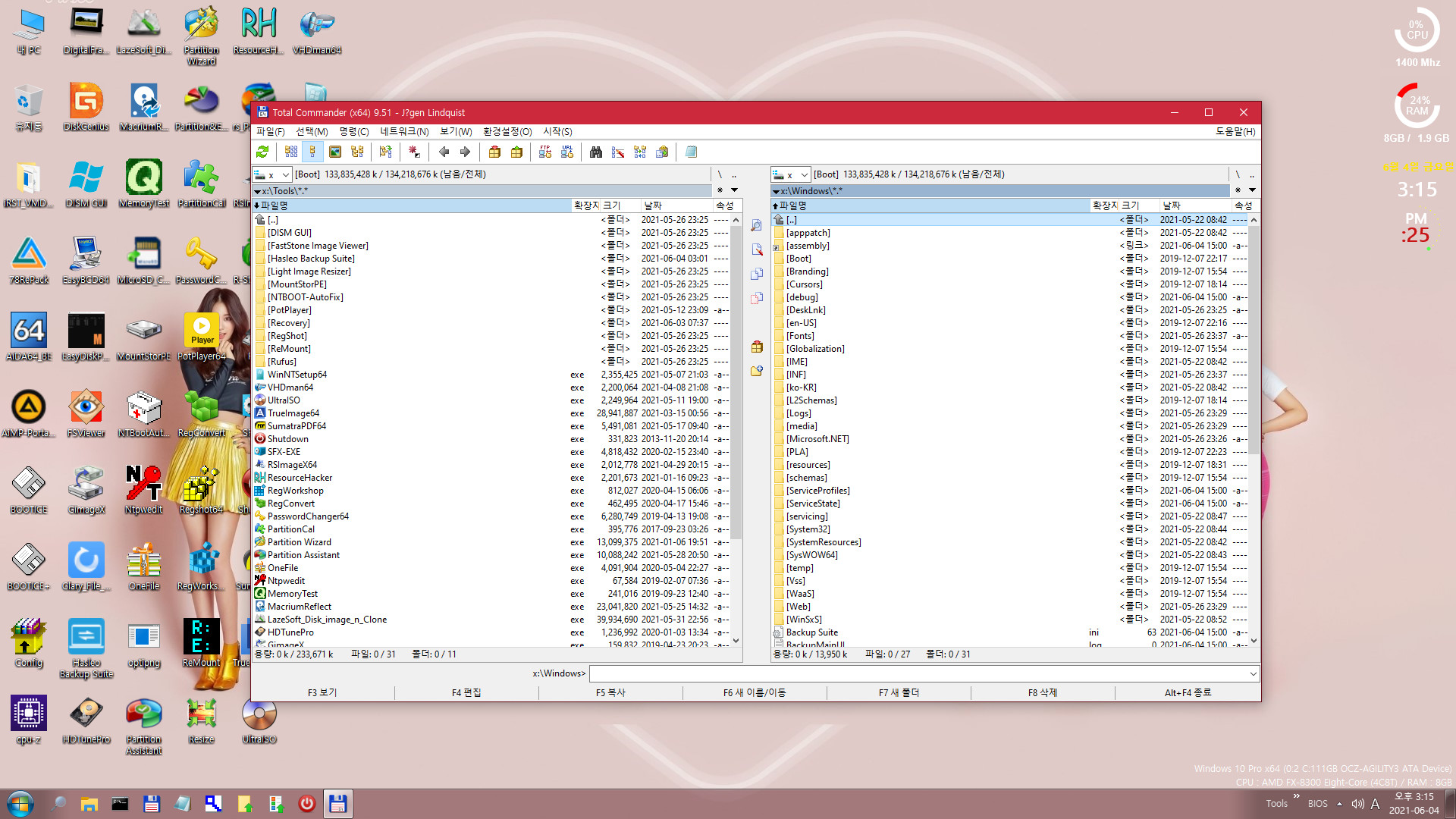This screenshot has width=1456, height=819.
Task: Click the red star toolbar icon
Action: tap(414, 152)
